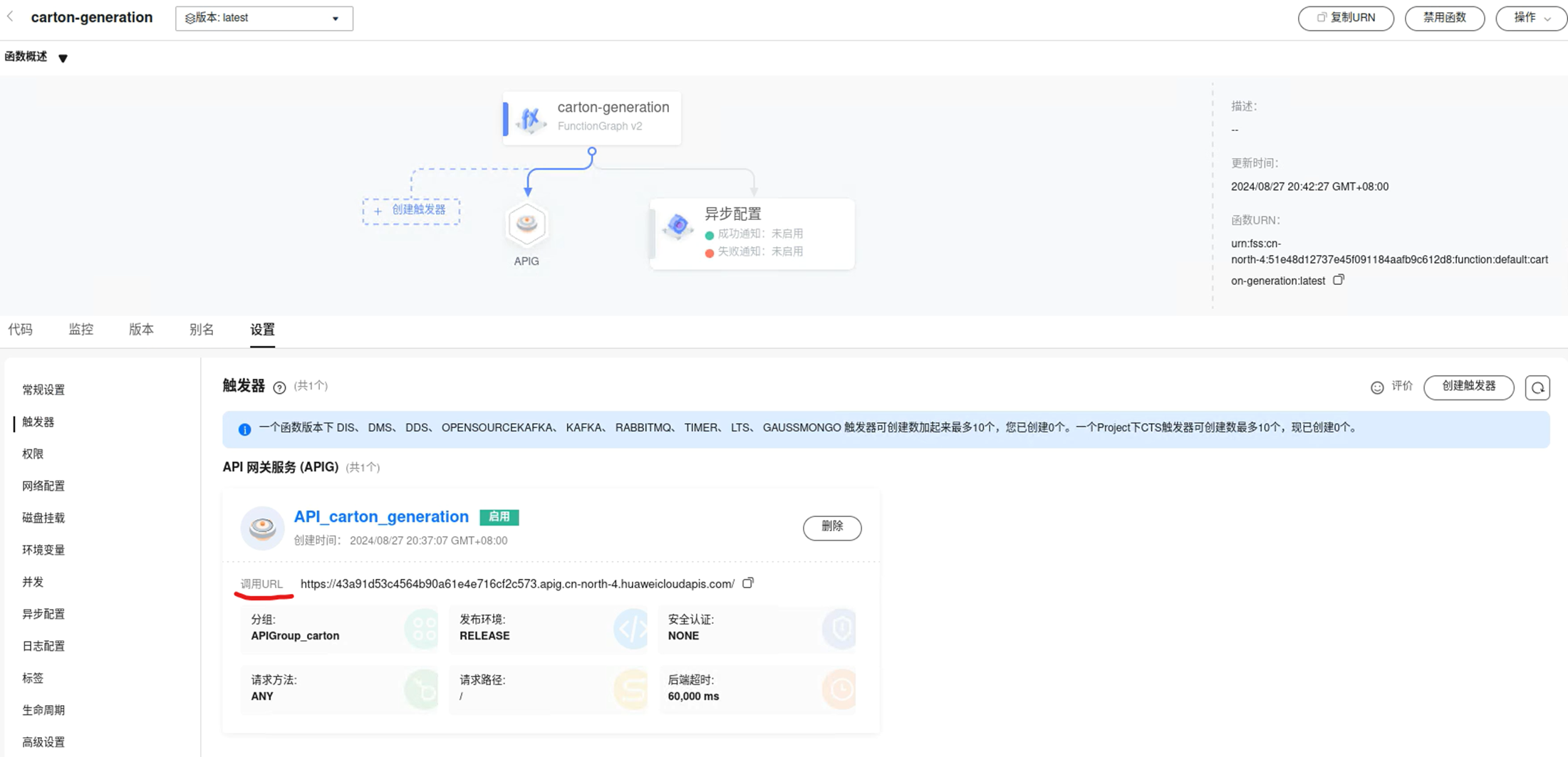The image size is (1568, 757).
Task: Open the async configuration card
Action: (752, 234)
